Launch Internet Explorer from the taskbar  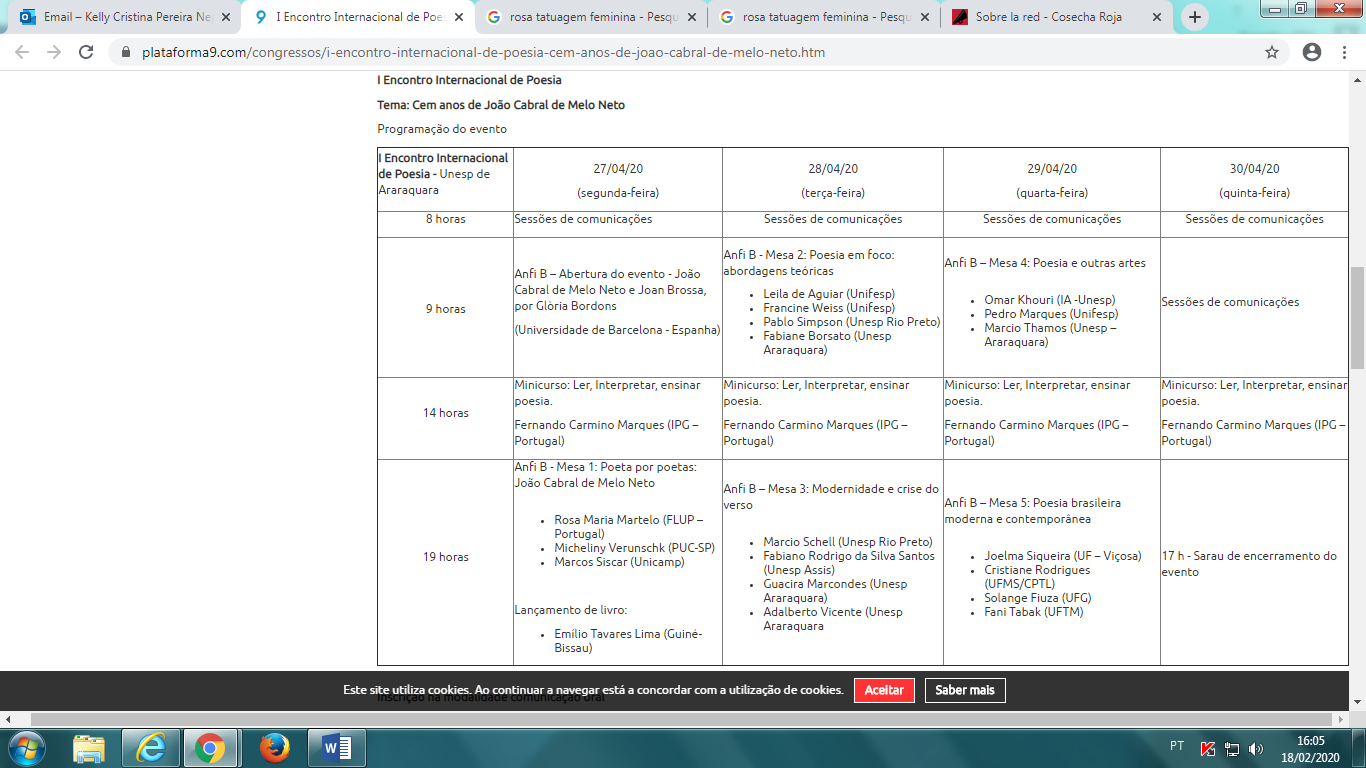pyautogui.click(x=151, y=748)
